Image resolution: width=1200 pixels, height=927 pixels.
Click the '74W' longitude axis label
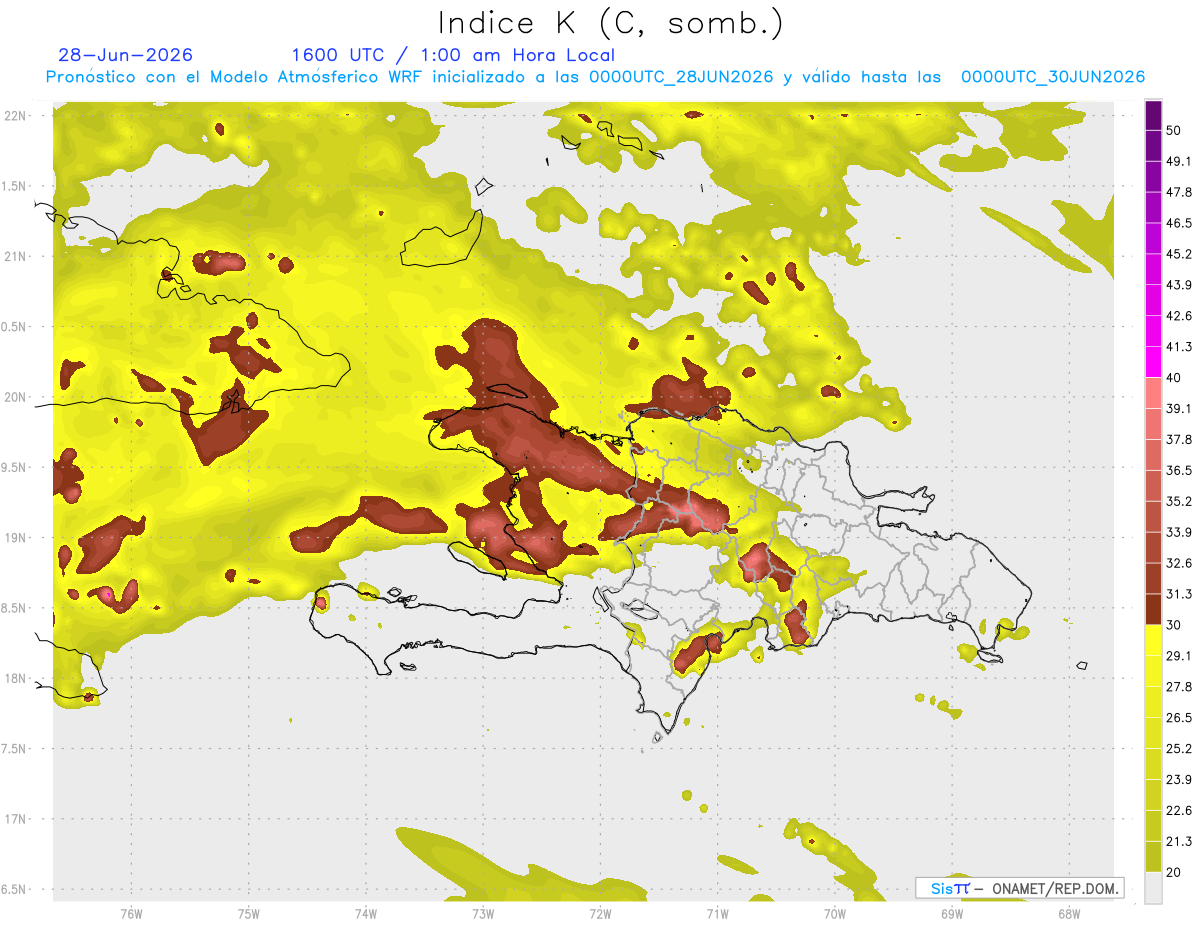pyautogui.click(x=365, y=913)
